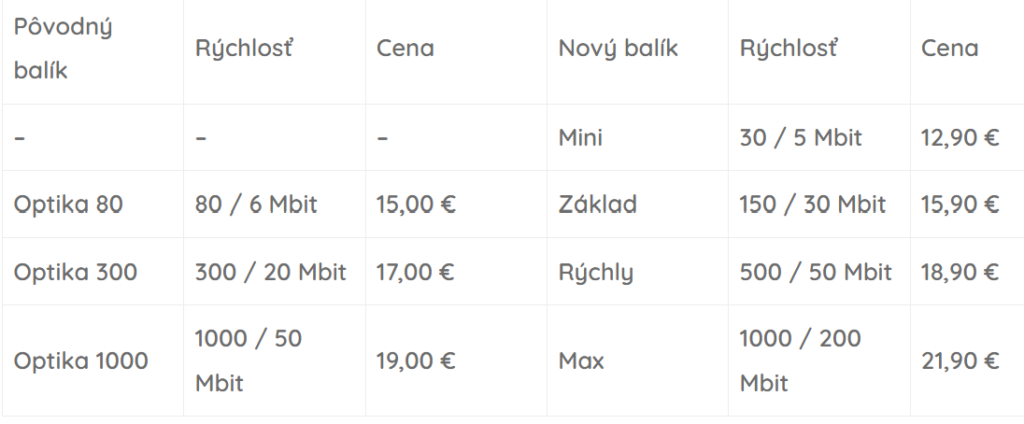Select the 'Optika 1000' cell
Screen dimensions: 1024x424
[x=81, y=360]
